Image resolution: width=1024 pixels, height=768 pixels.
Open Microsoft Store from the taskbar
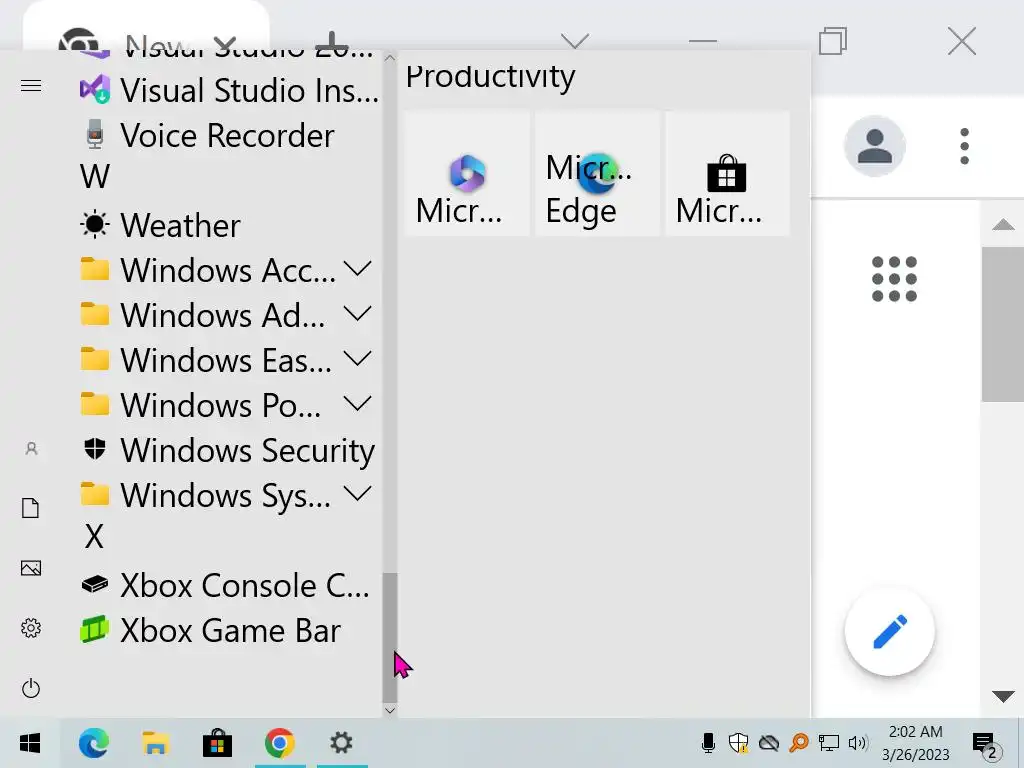[217, 743]
